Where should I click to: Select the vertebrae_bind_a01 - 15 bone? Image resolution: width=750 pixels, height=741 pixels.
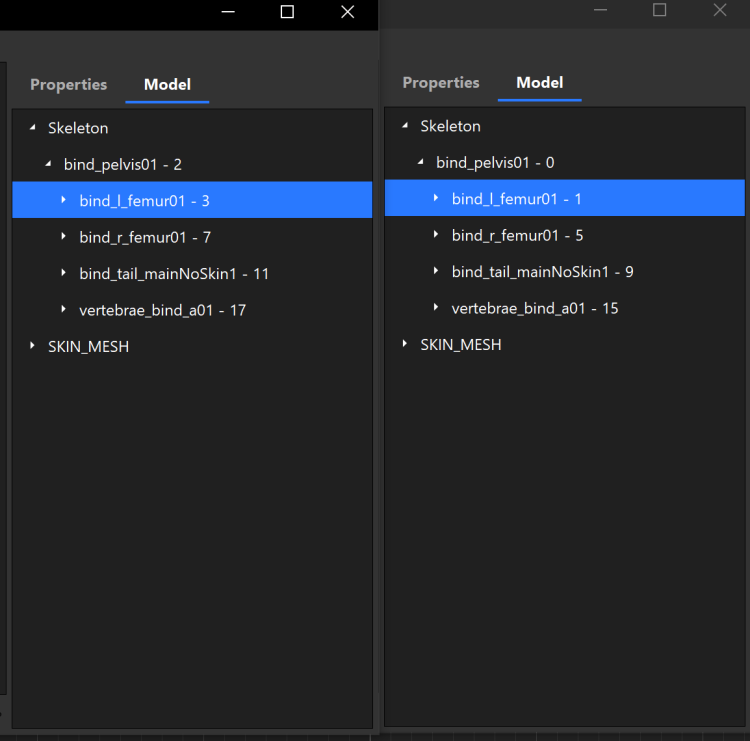535,308
